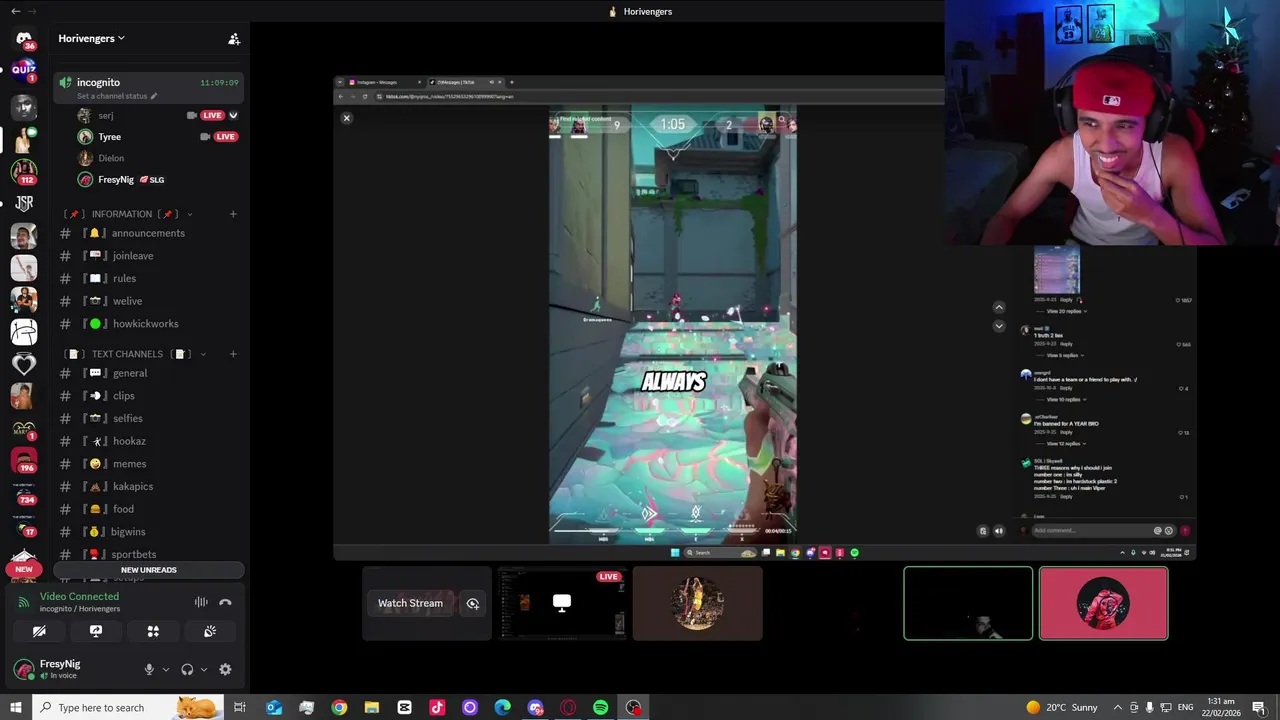Open microphone input options chevron

(166, 669)
